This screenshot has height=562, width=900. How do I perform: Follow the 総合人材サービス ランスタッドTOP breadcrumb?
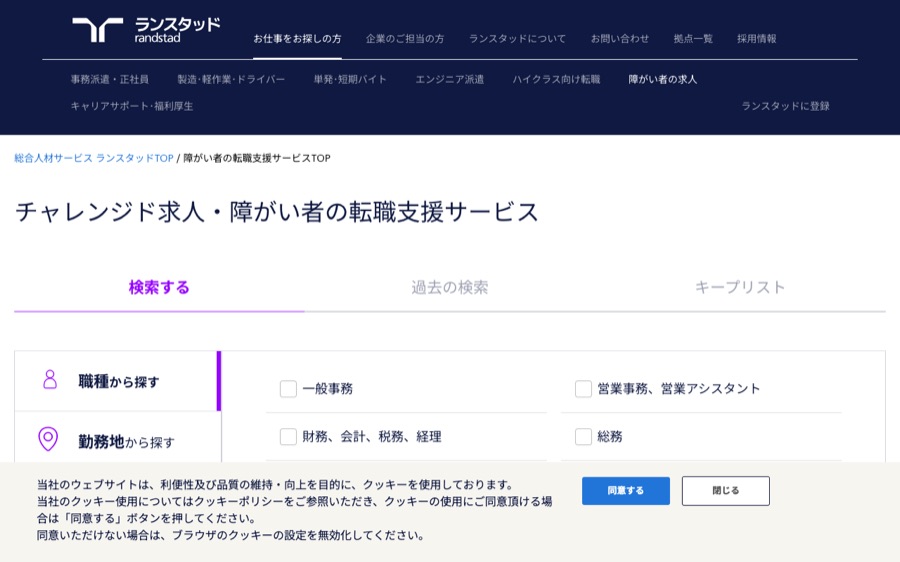[x=94, y=158]
